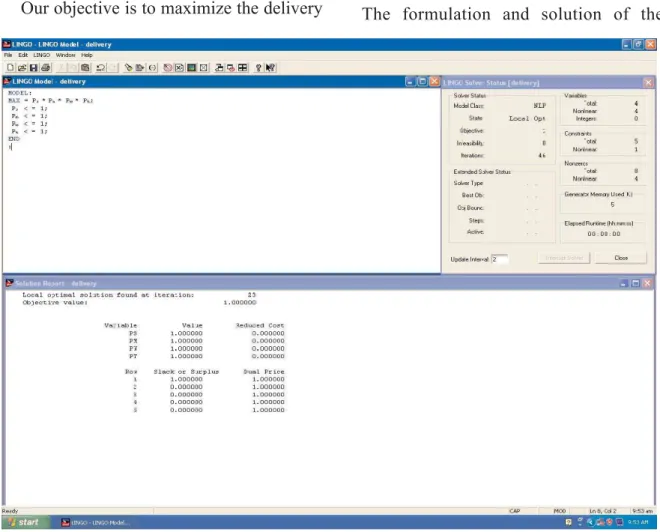Screen dimensions: 660x532
Task: Click the Undo toolbar icon
Action: click(x=101, y=68)
